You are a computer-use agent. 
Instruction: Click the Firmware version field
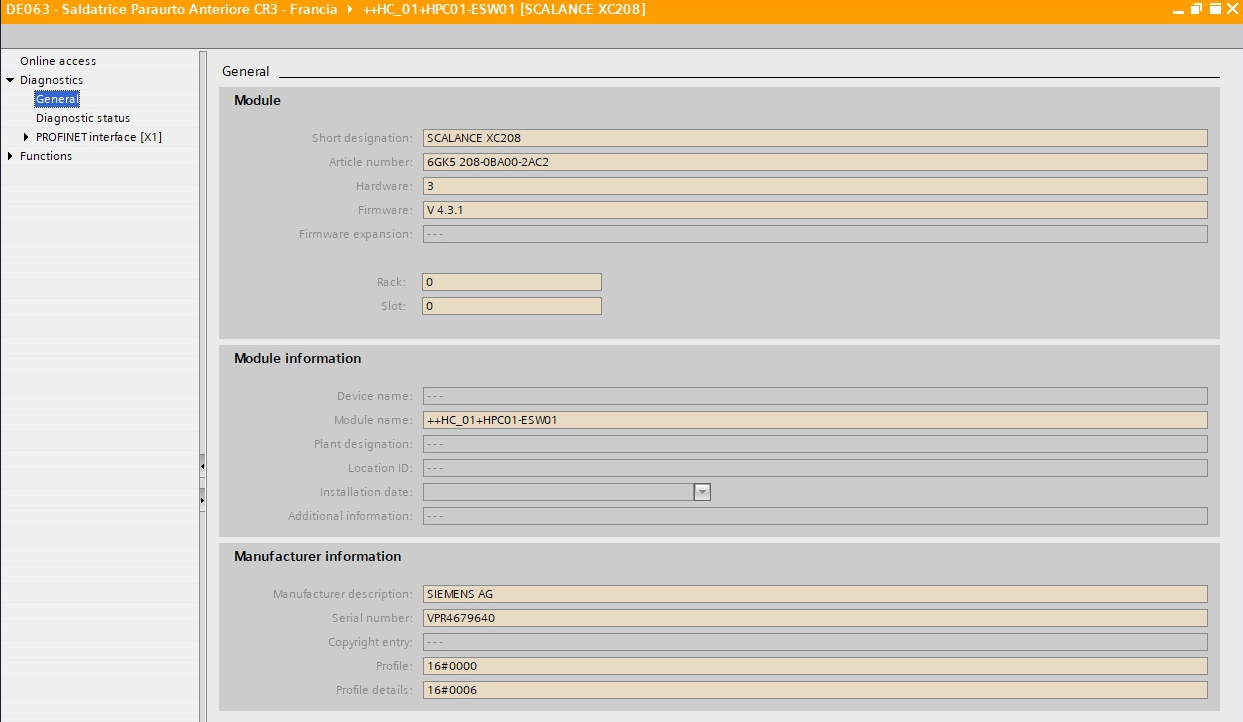pos(814,210)
